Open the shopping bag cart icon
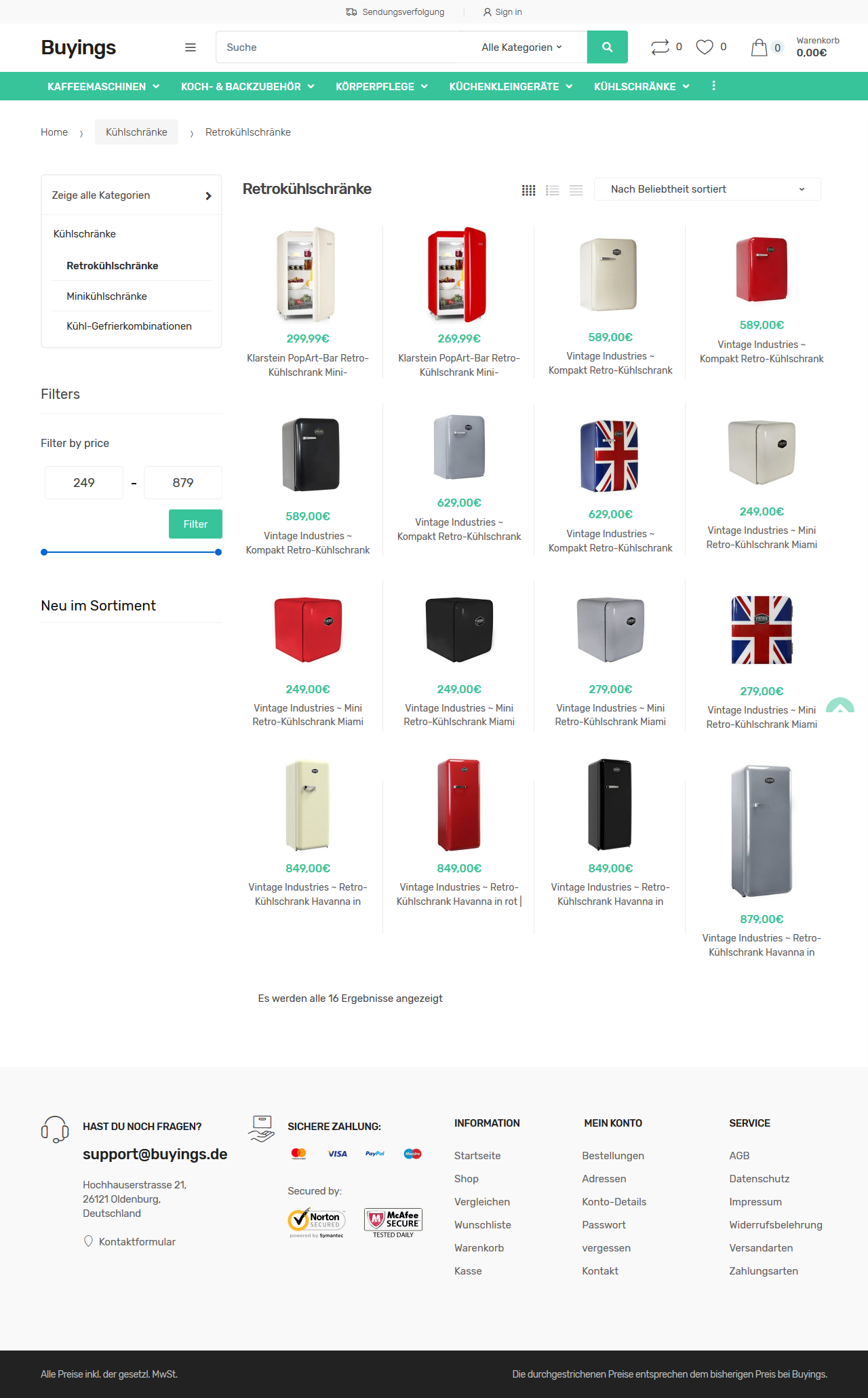The image size is (868, 1398). coord(759,47)
